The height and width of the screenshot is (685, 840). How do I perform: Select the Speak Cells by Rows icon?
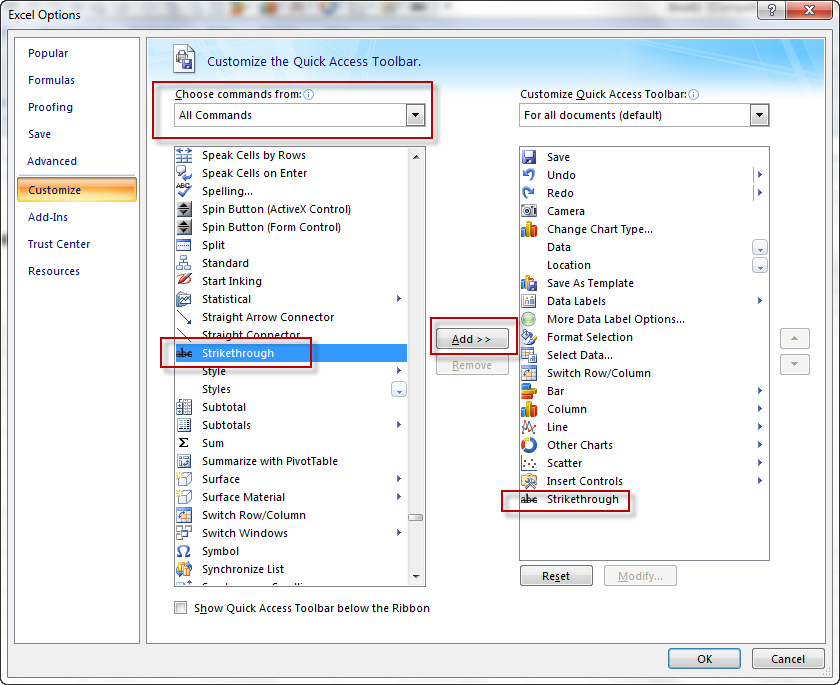(184, 155)
